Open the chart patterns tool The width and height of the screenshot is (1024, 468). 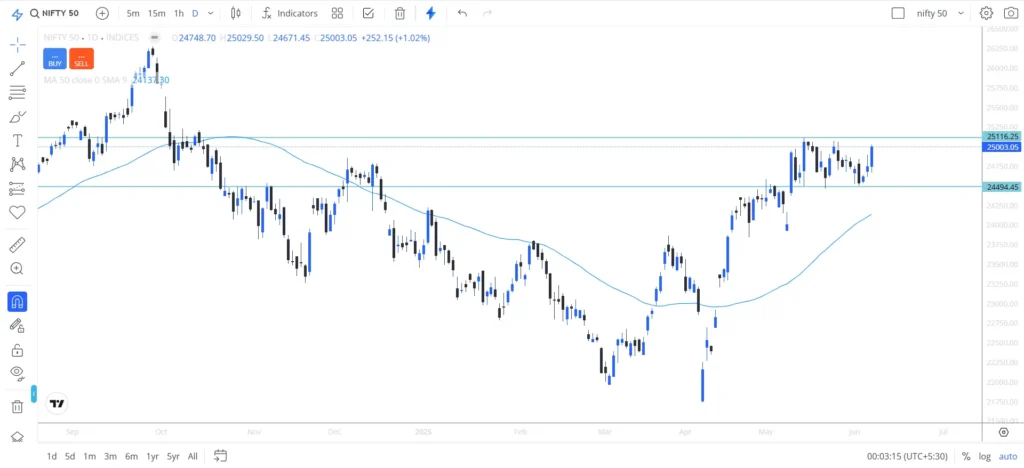click(x=18, y=164)
